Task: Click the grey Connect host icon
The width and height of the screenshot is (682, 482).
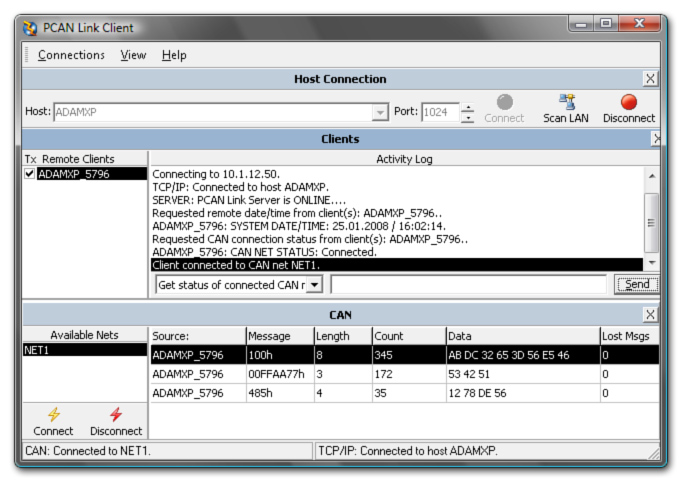Action: pos(505,102)
